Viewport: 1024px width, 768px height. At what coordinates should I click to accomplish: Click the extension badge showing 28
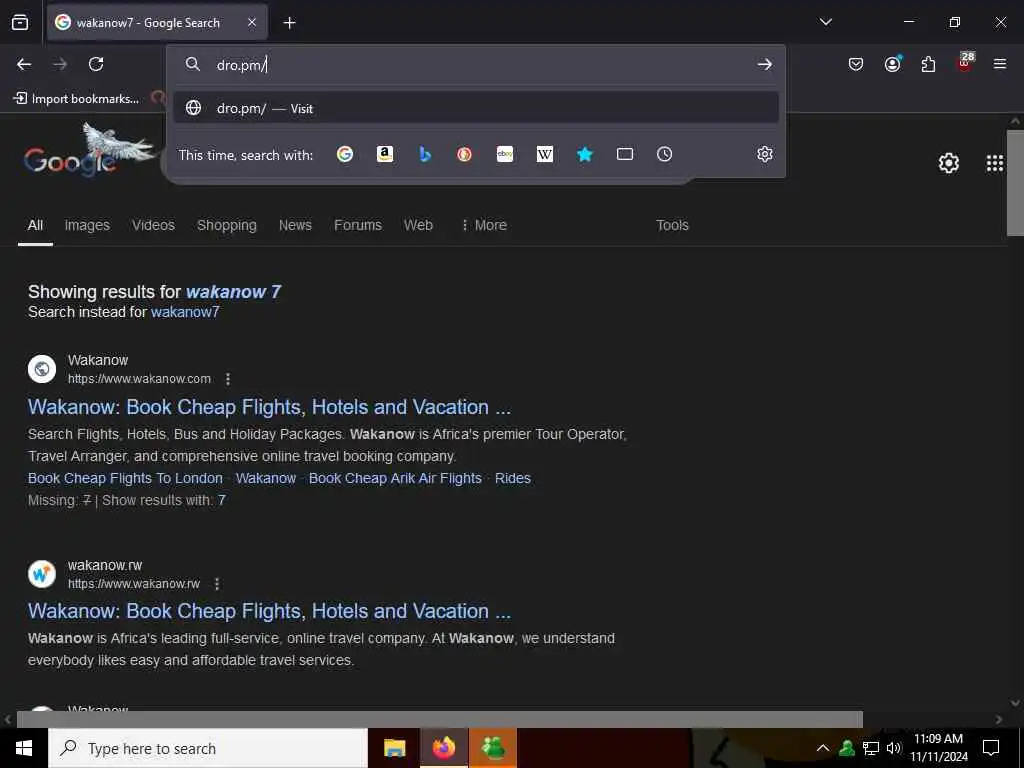tap(965, 61)
